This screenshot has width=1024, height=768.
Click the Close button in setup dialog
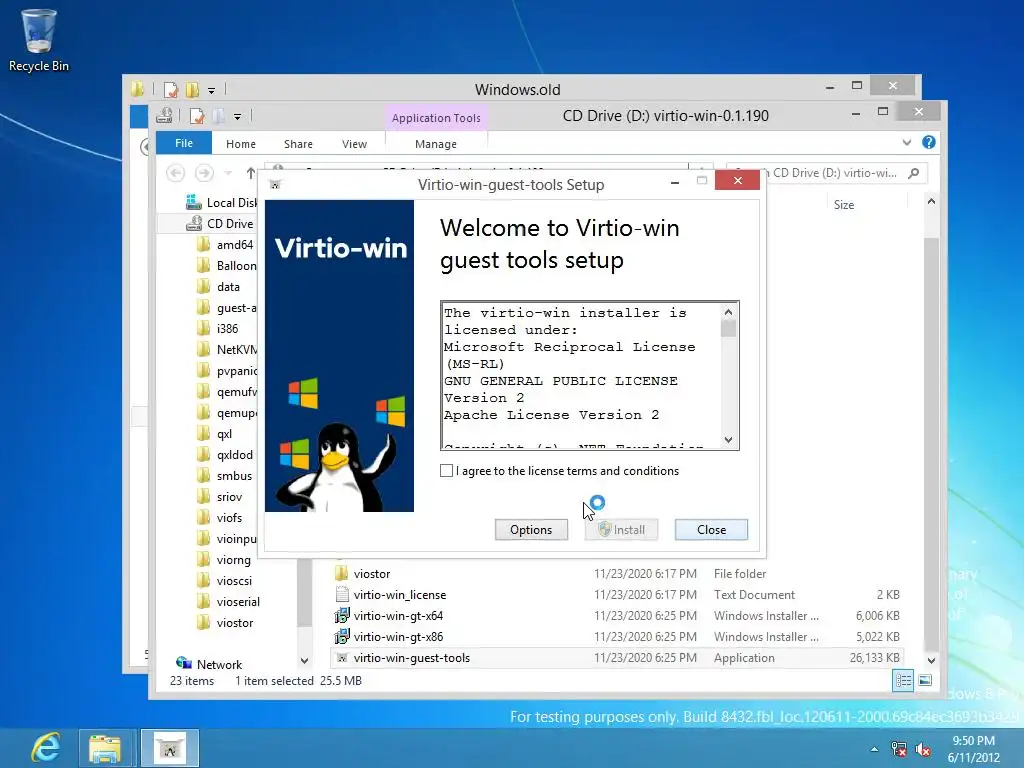pos(711,530)
